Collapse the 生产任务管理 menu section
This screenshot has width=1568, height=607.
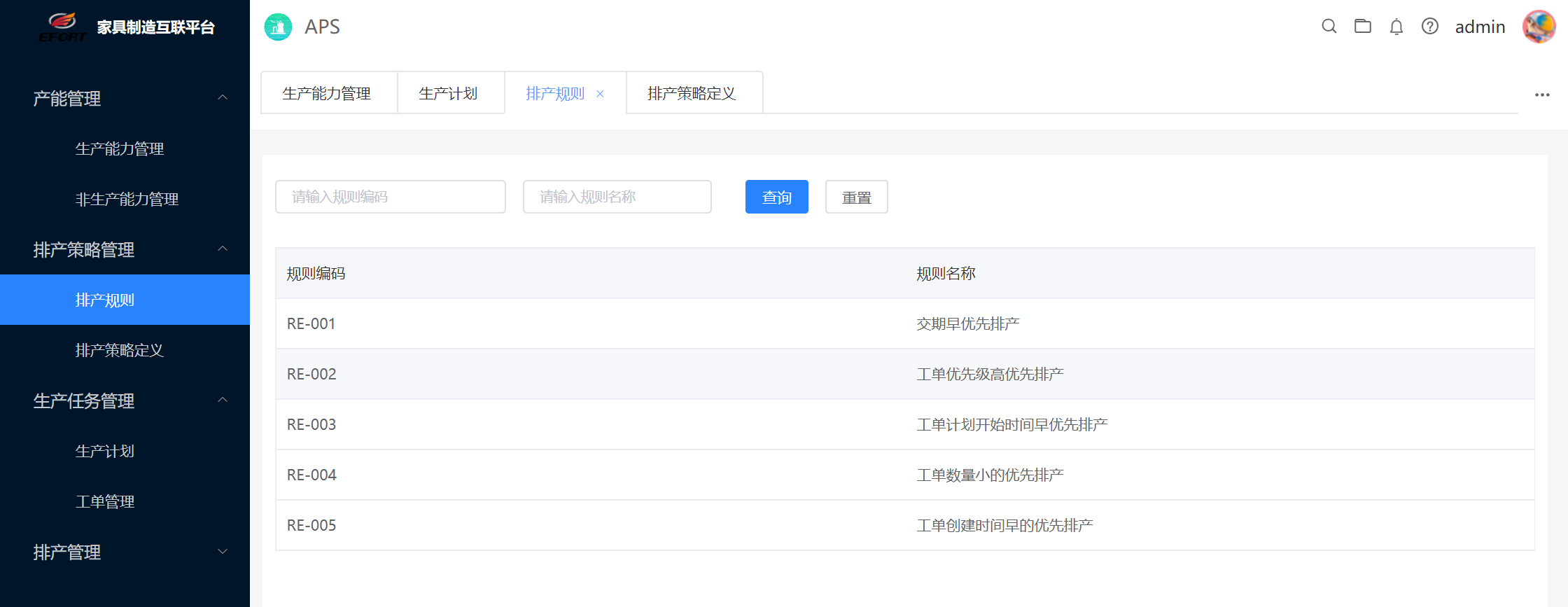[223, 400]
